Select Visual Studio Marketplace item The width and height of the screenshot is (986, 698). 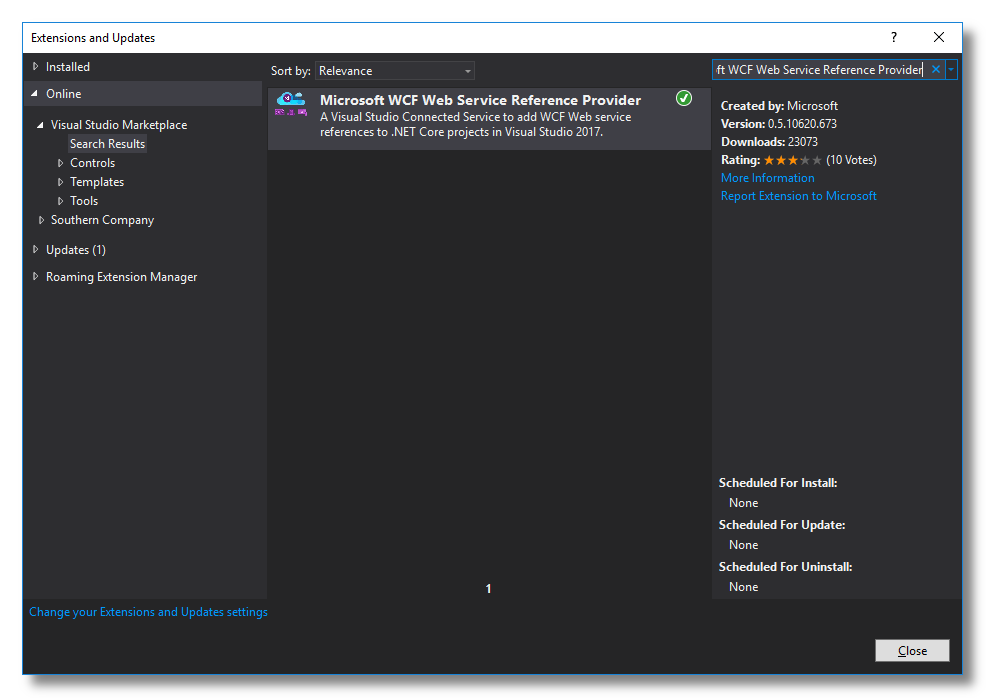point(119,125)
